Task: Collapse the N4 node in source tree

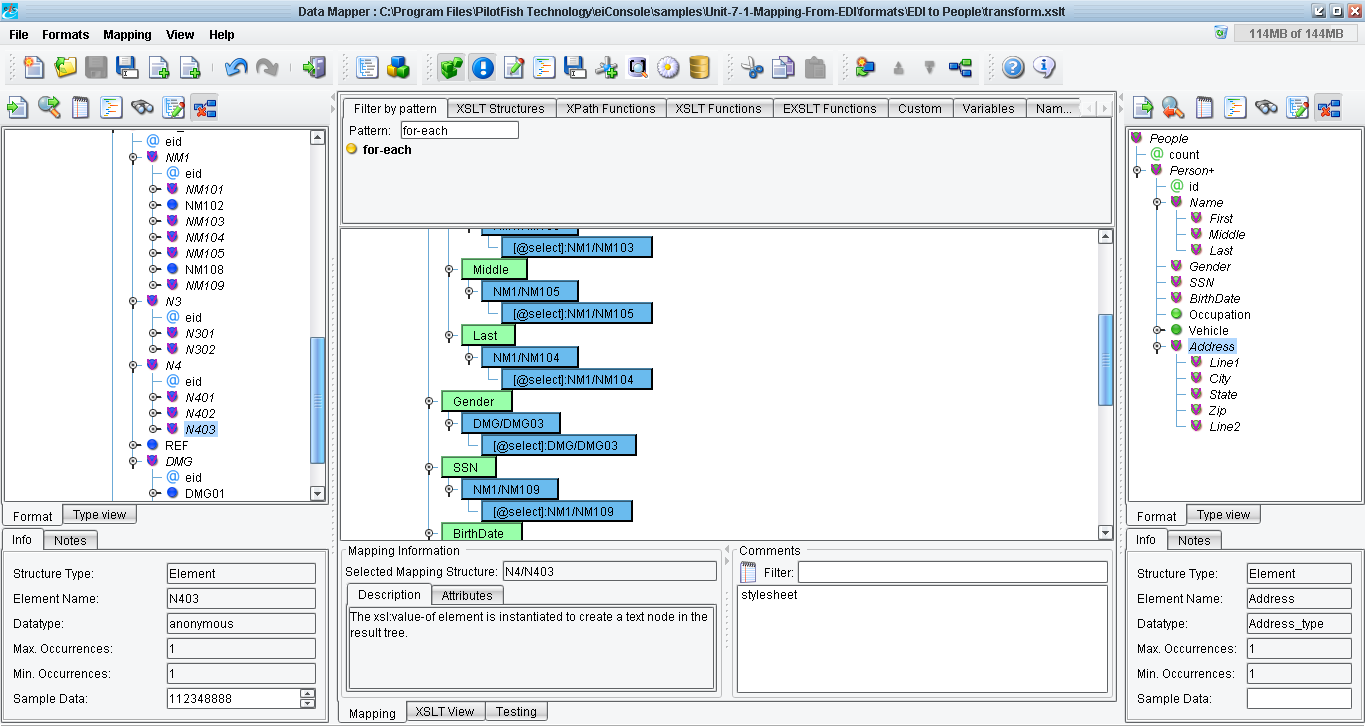Action: 133,366
